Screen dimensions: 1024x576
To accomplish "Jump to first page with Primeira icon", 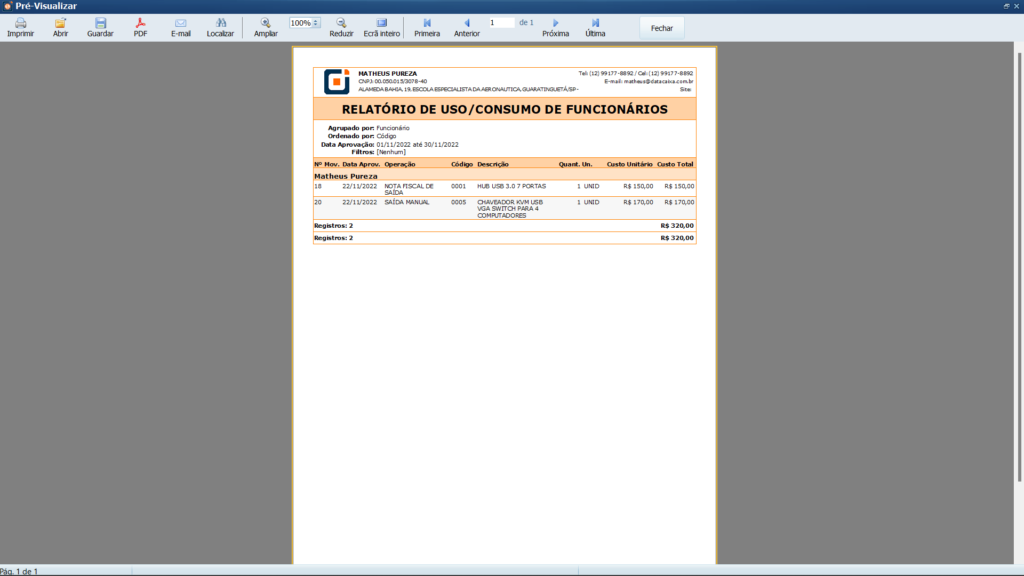I will pyautogui.click(x=427, y=25).
